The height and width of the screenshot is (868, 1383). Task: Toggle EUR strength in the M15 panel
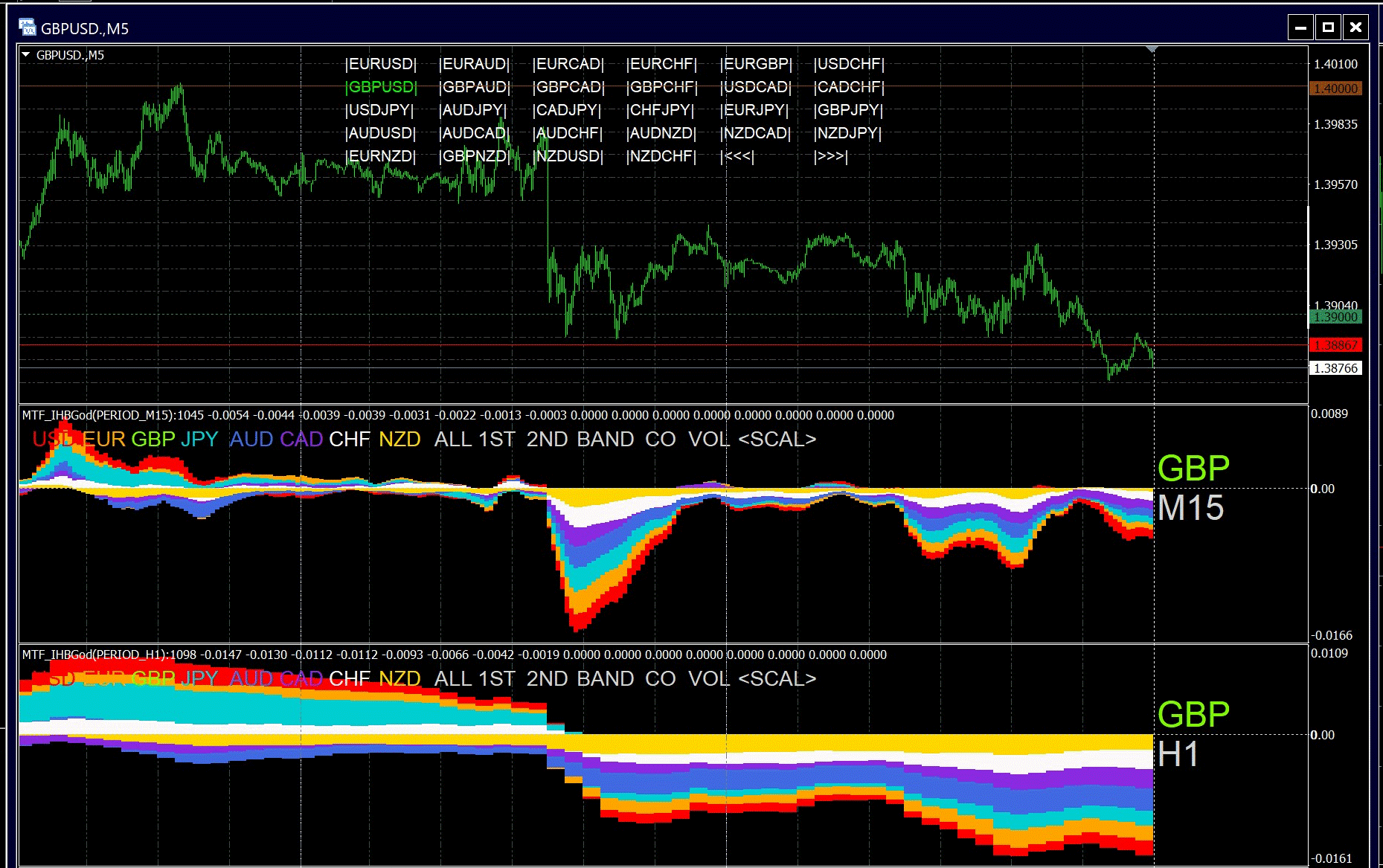103,440
